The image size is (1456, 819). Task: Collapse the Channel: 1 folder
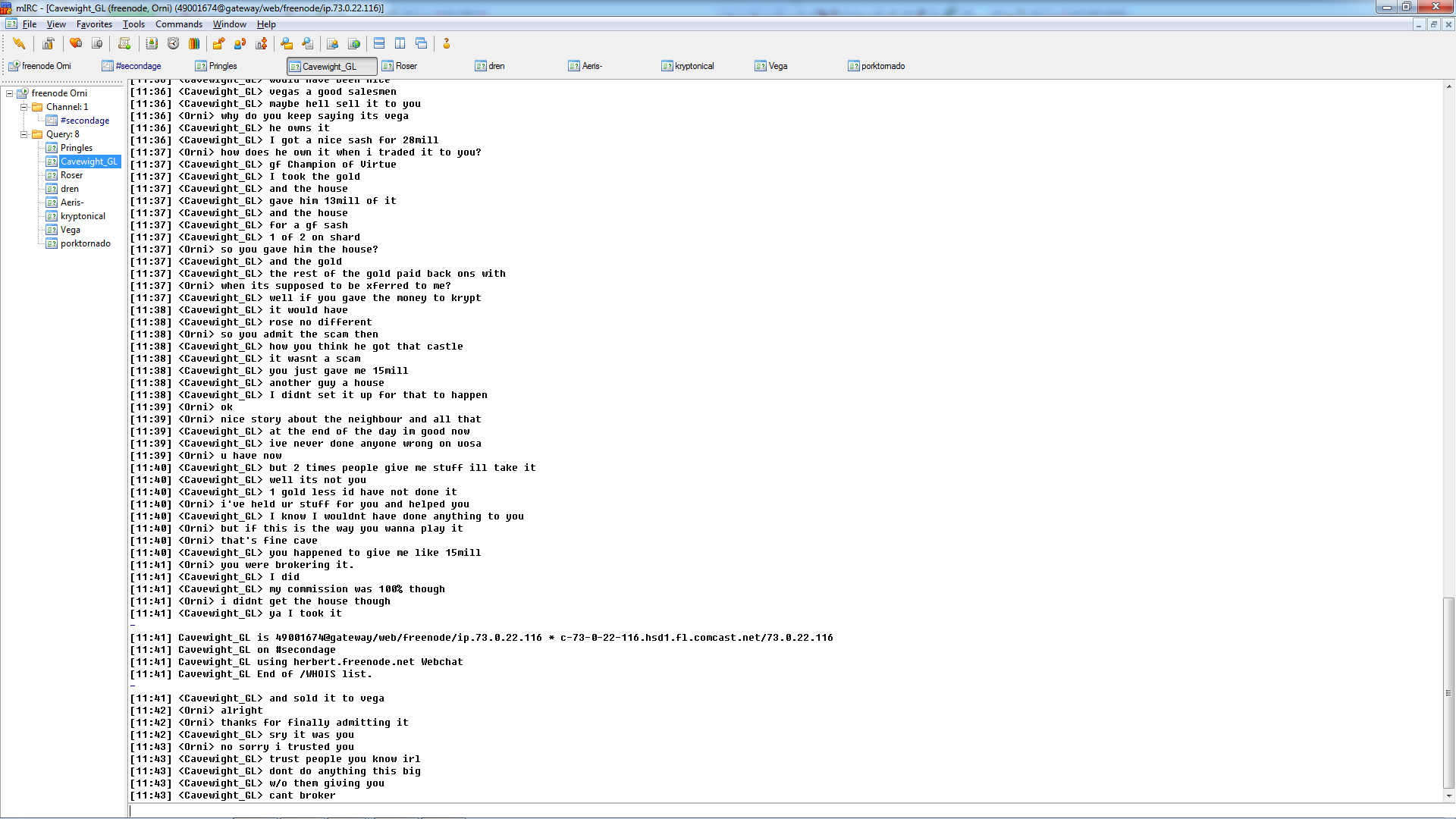coord(24,107)
